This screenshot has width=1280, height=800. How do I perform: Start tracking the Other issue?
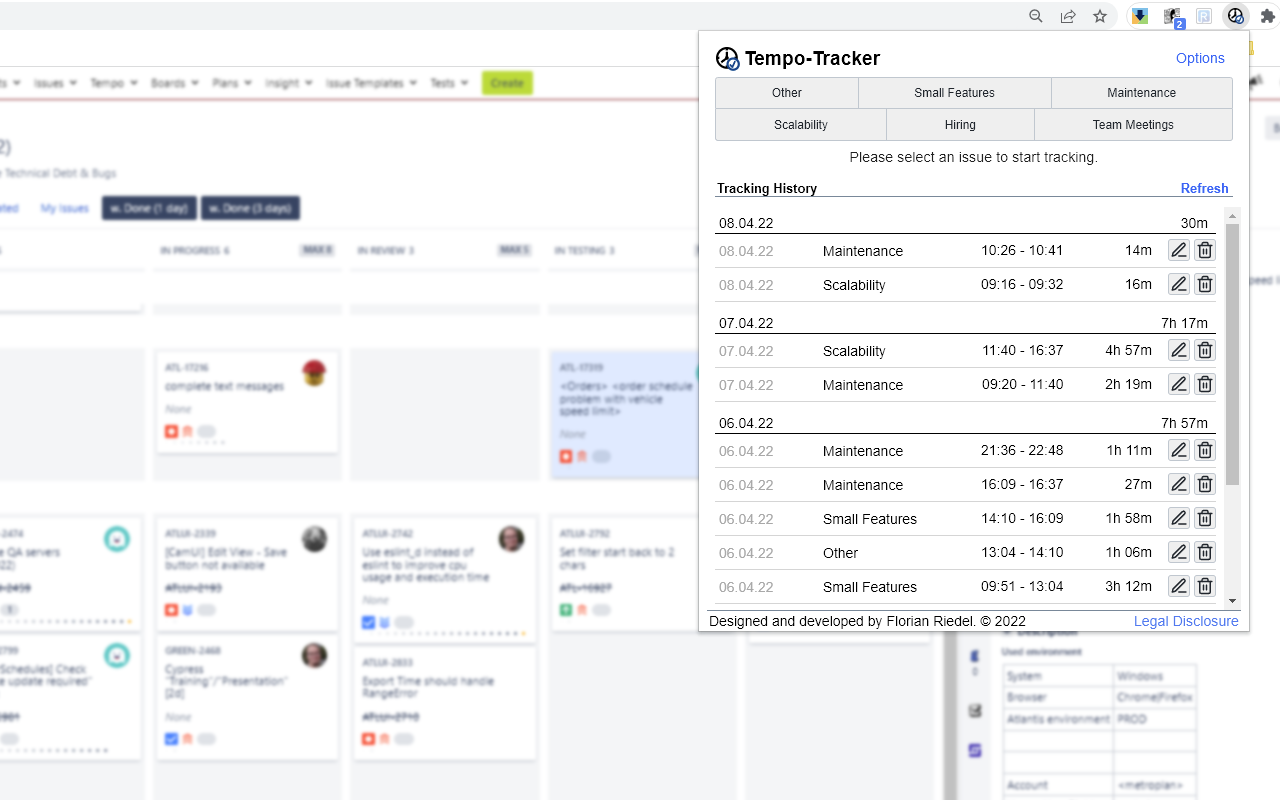787,93
